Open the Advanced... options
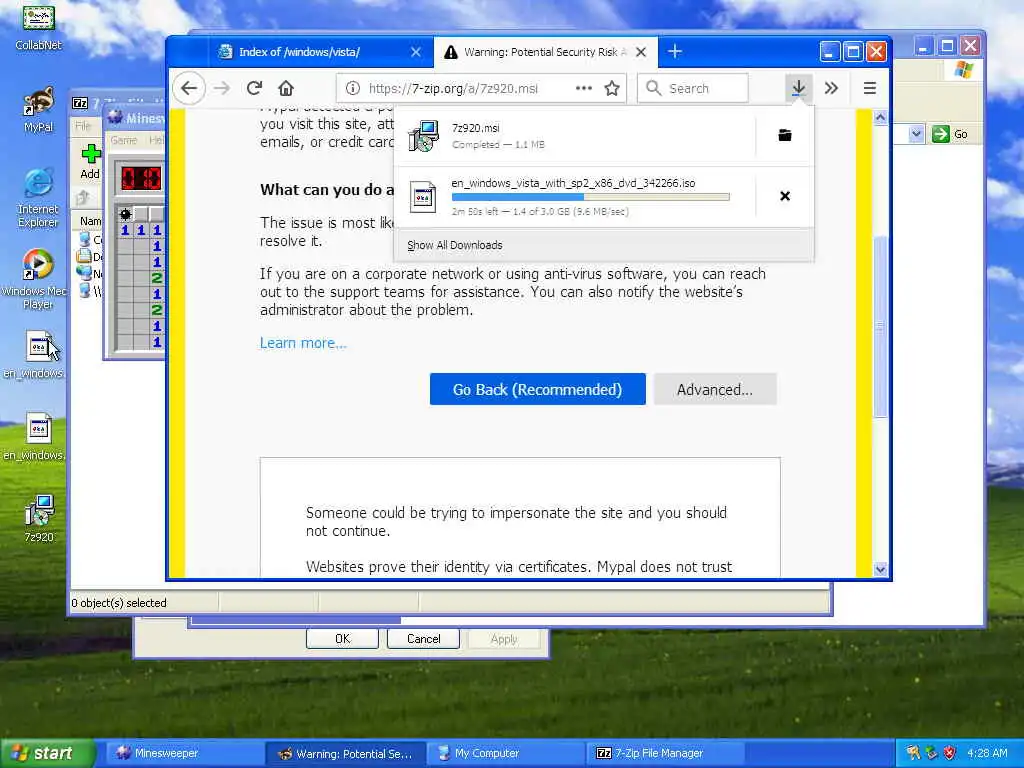 715,389
